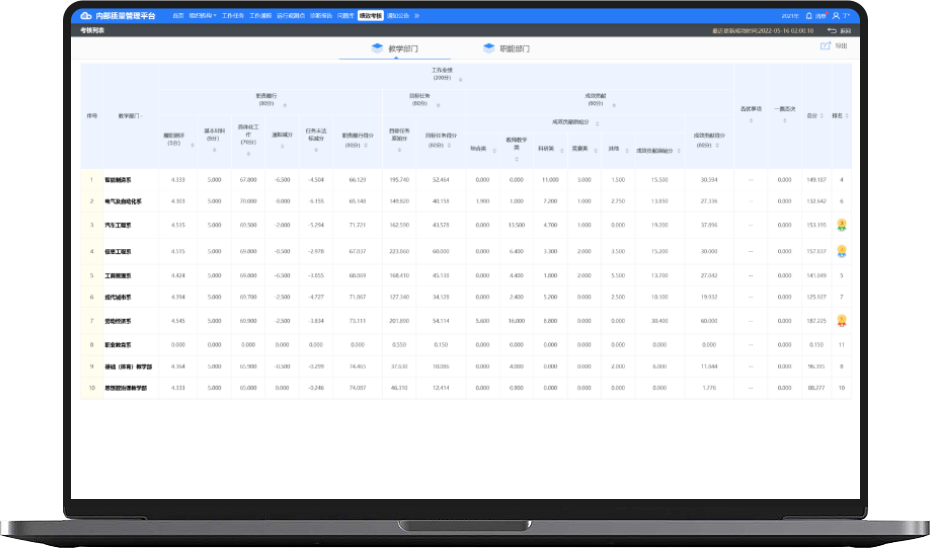Viewport: 930px width, 548px height.
Task: Sort by 总分 using its sort icon
Action: coord(824,115)
